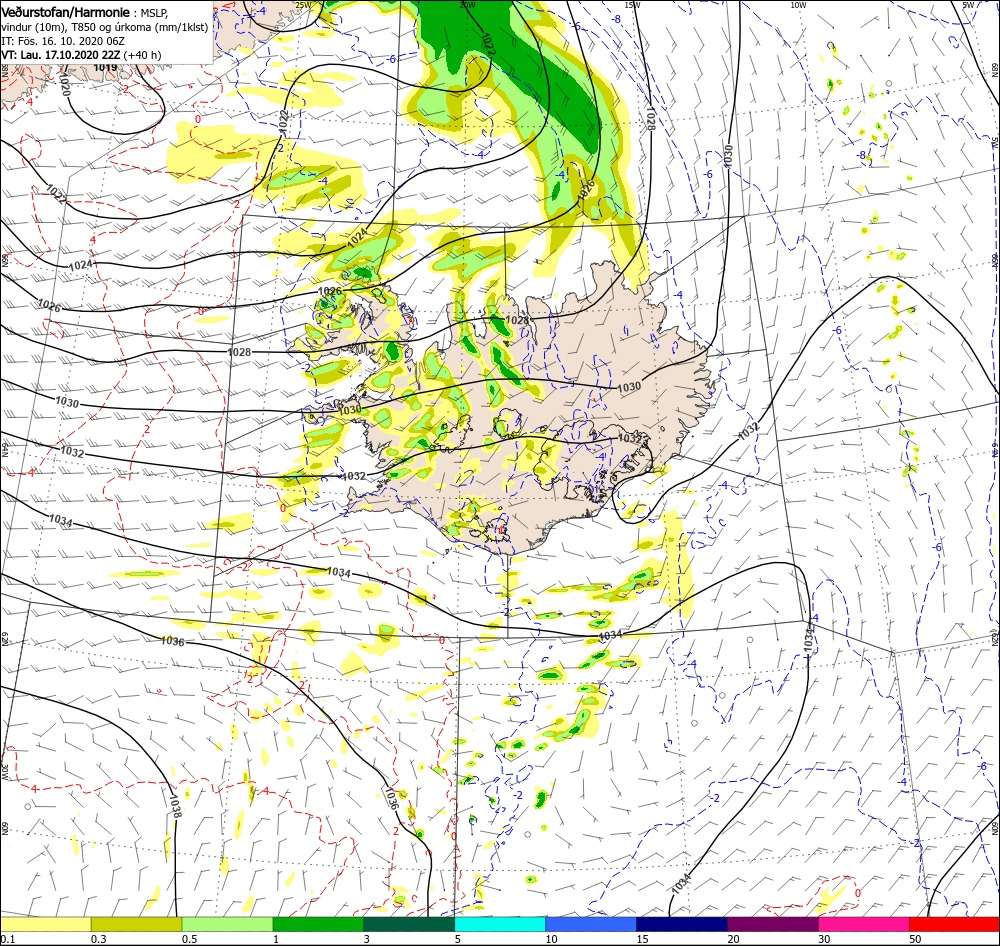
Task: Click the pink 30–50 legend color band
Action: click(x=864, y=924)
